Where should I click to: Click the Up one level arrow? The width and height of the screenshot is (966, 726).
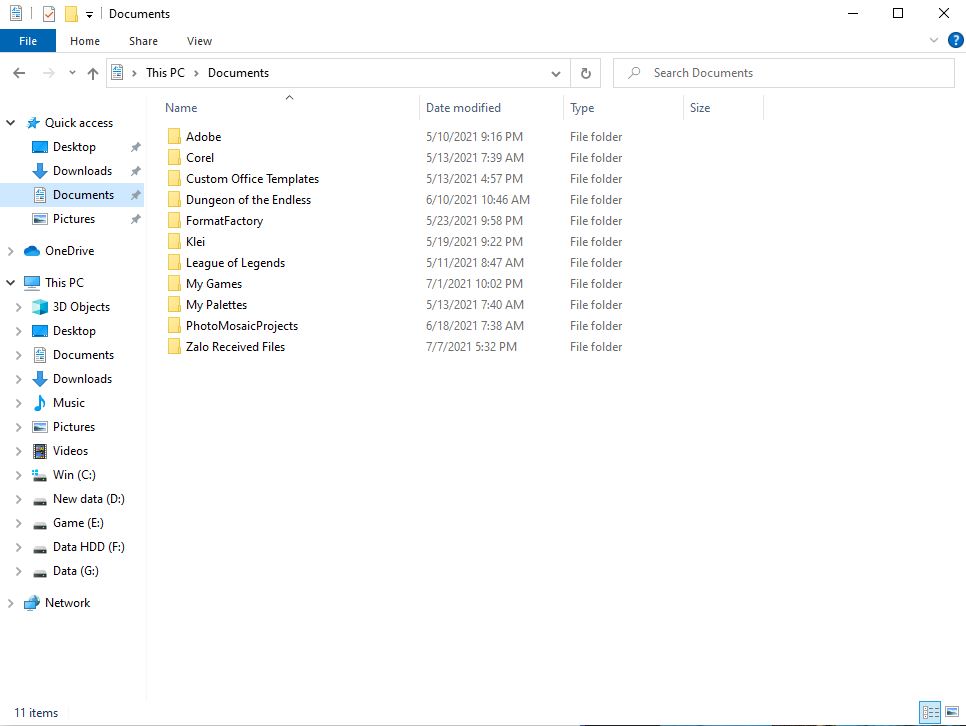(x=93, y=73)
